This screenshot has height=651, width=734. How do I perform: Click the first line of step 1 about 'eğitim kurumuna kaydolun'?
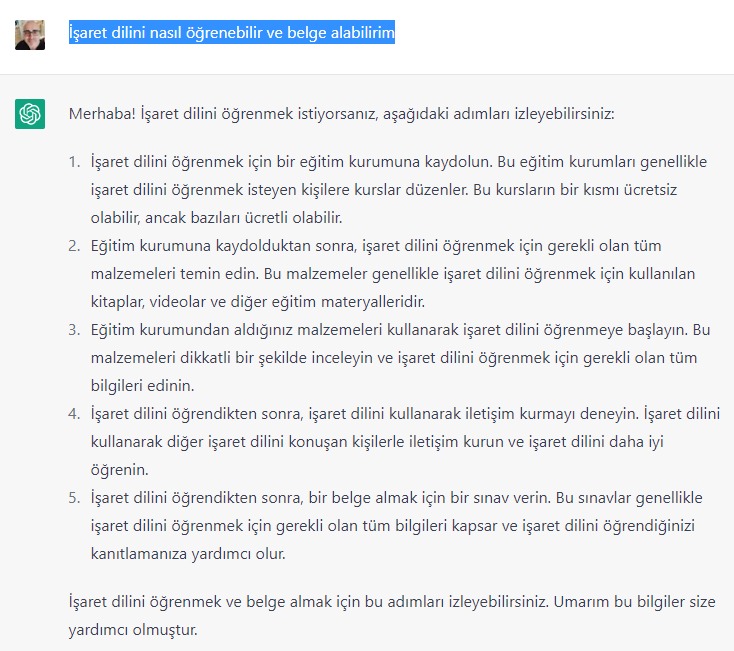coord(400,161)
